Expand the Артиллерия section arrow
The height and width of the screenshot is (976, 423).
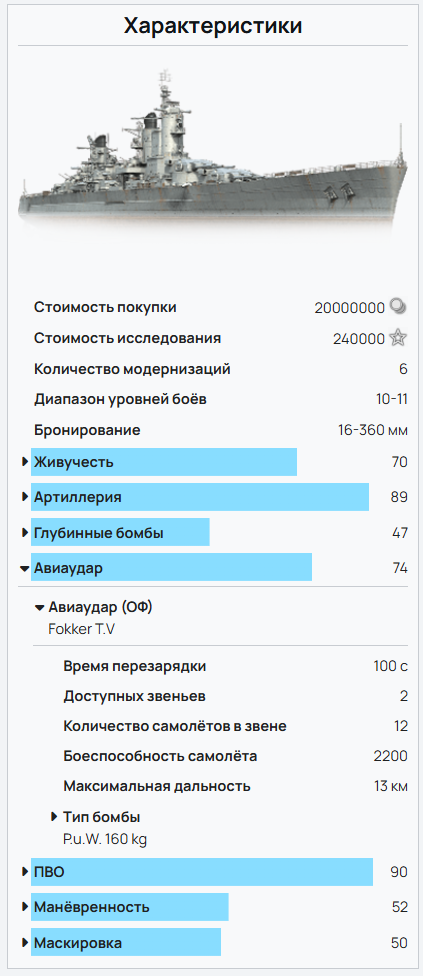point(25,497)
